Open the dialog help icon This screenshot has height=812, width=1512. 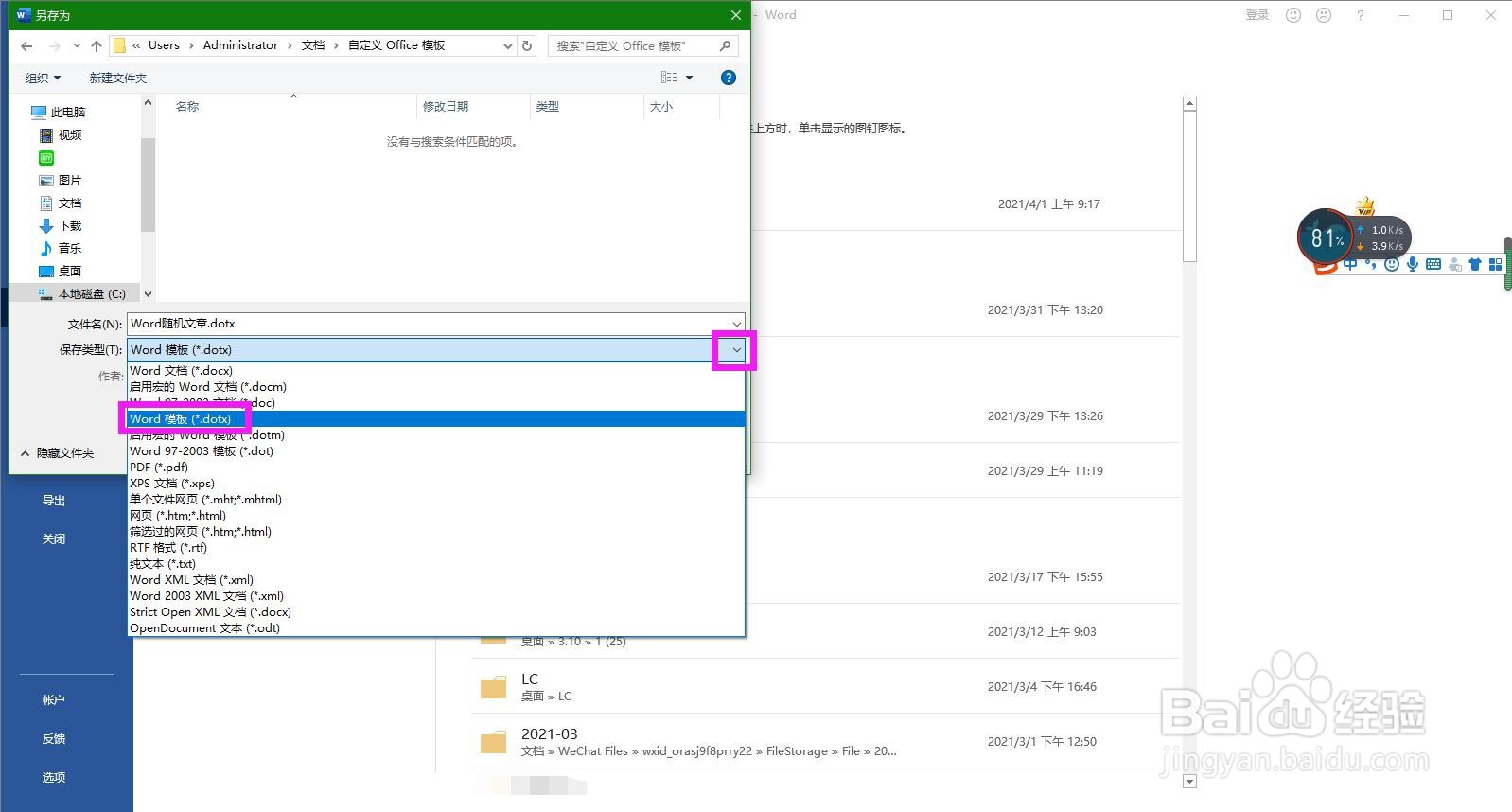click(728, 78)
